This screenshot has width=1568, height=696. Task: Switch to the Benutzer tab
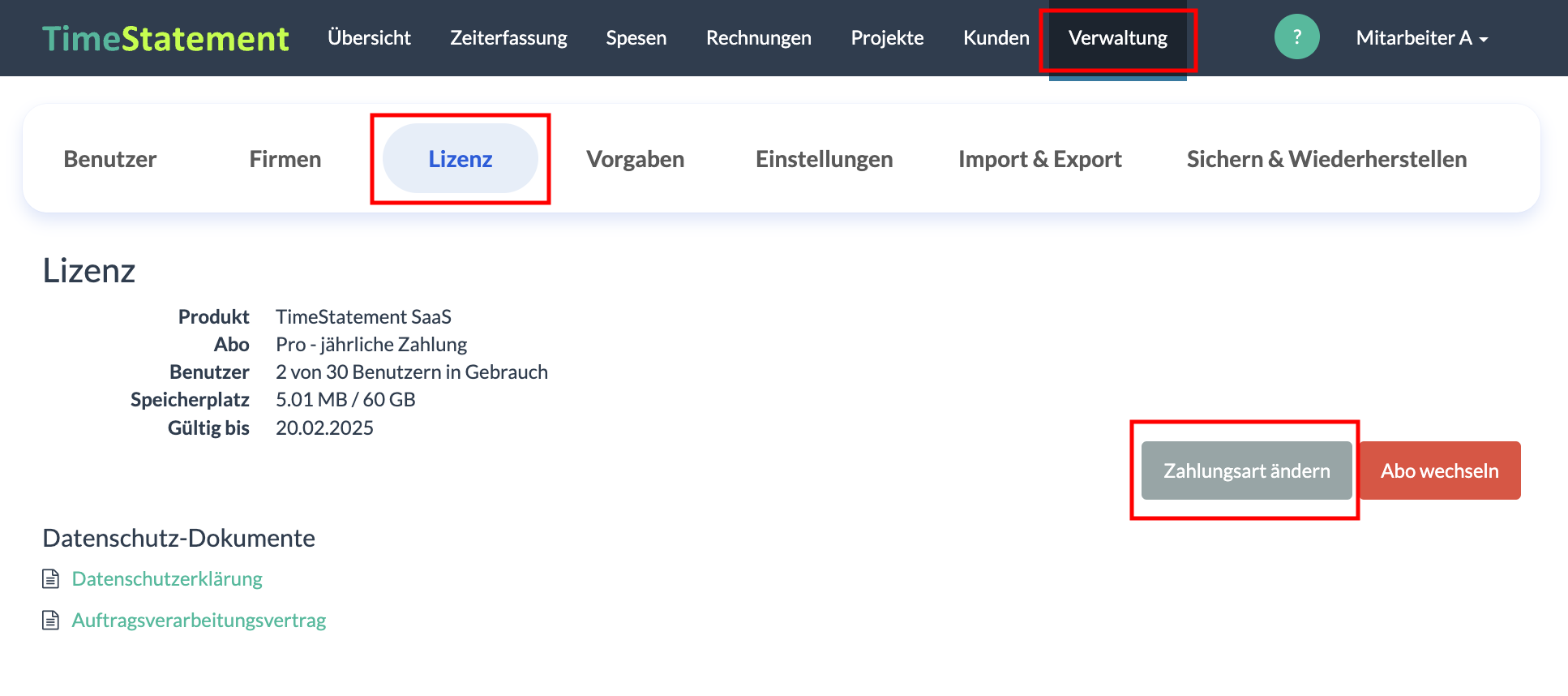coord(110,159)
